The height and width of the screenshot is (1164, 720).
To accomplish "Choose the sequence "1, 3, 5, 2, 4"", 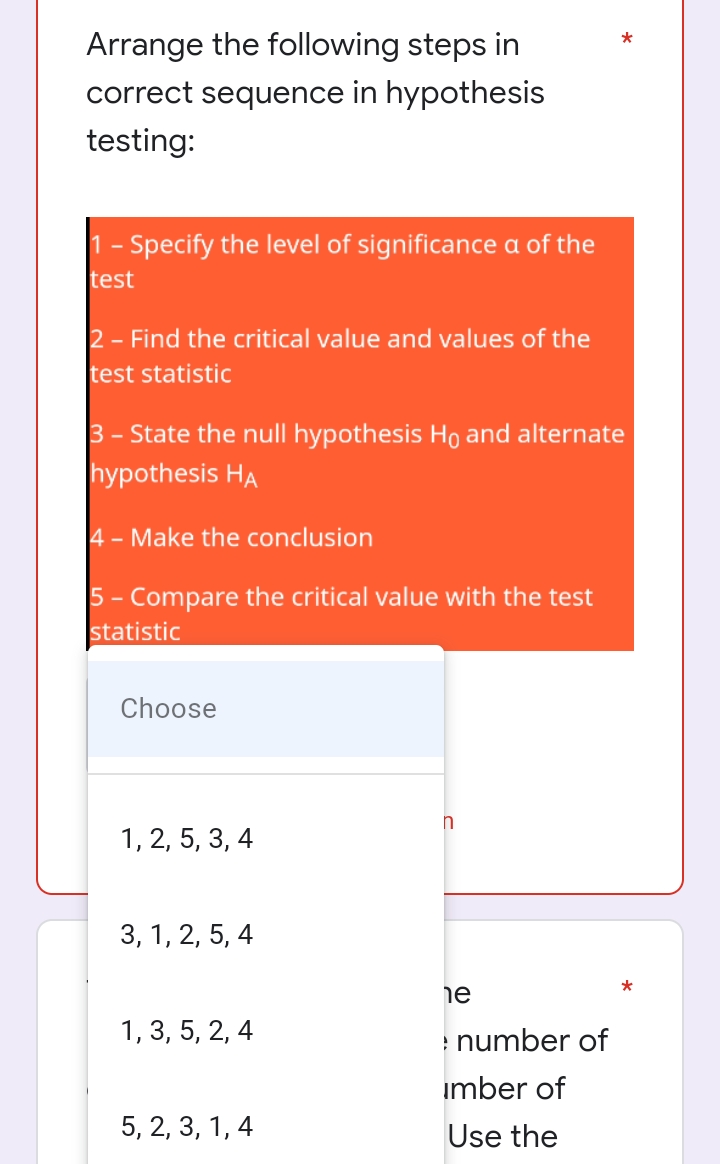I will tap(184, 1030).
